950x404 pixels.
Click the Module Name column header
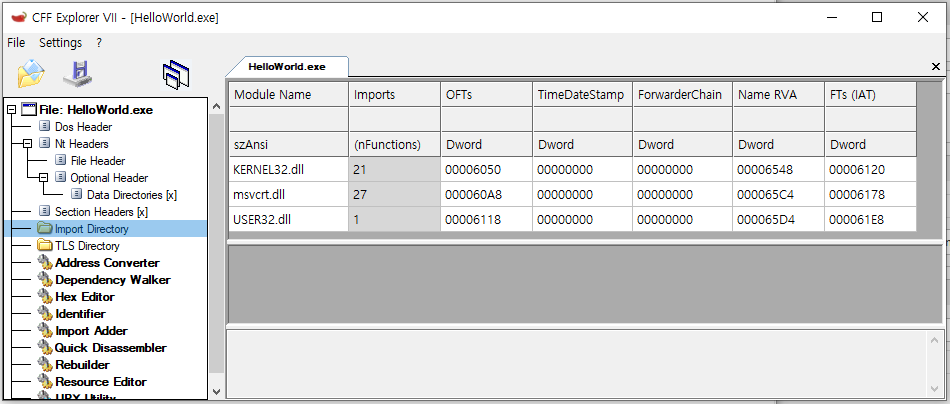point(289,94)
